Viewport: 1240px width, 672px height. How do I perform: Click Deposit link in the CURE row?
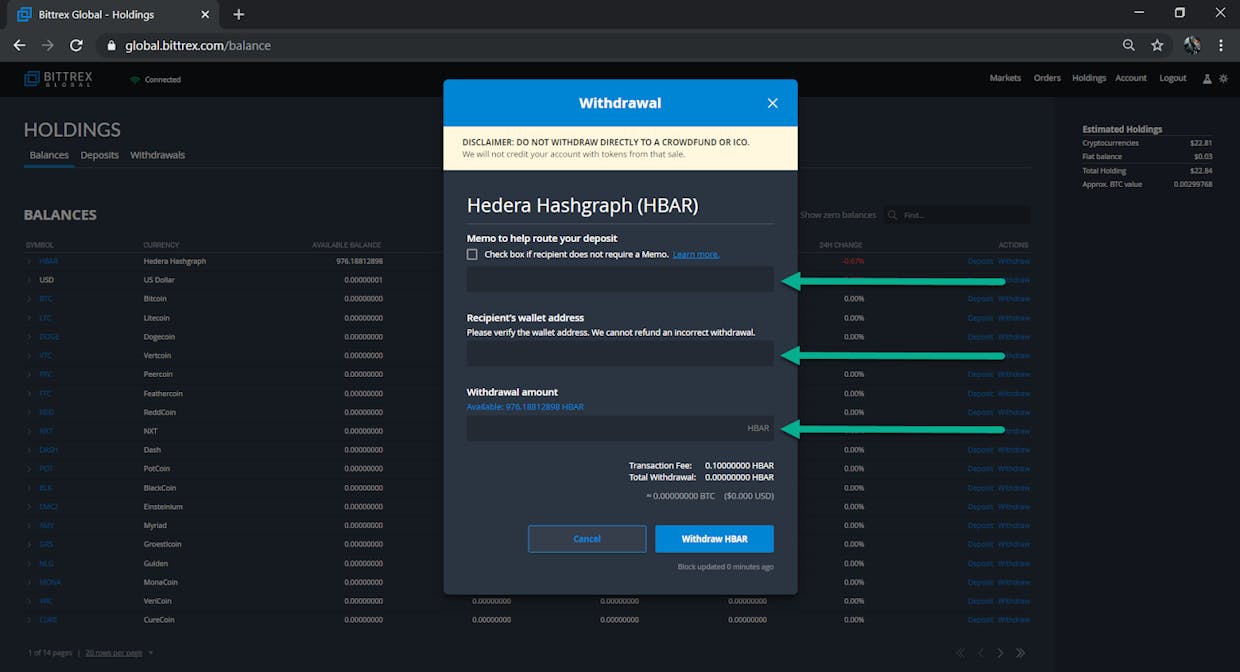(x=980, y=620)
